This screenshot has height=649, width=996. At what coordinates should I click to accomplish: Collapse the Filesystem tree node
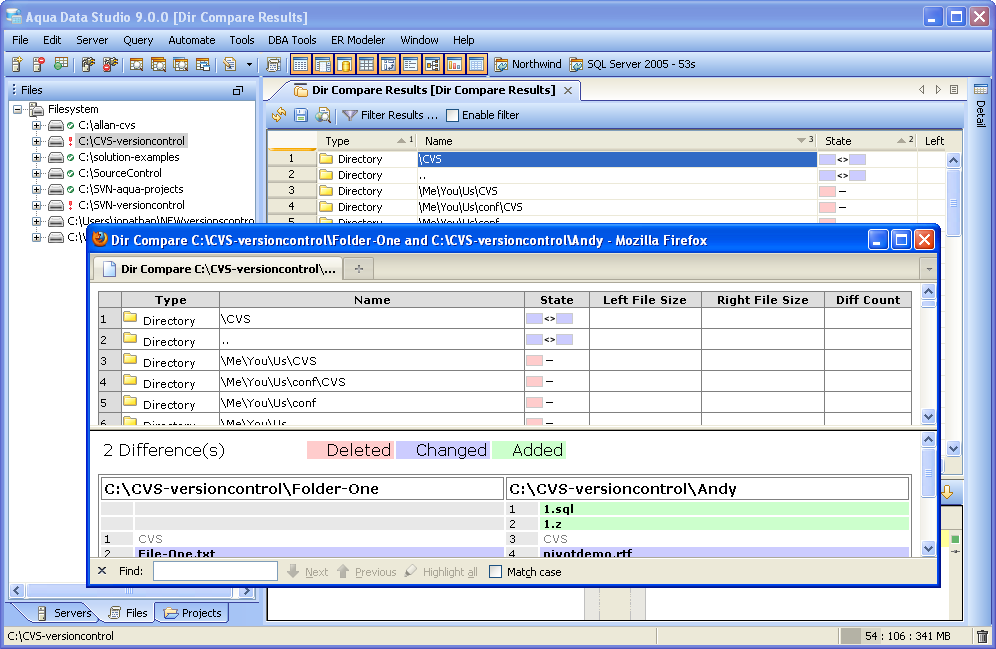pyautogui.click(x=18, y=109)
